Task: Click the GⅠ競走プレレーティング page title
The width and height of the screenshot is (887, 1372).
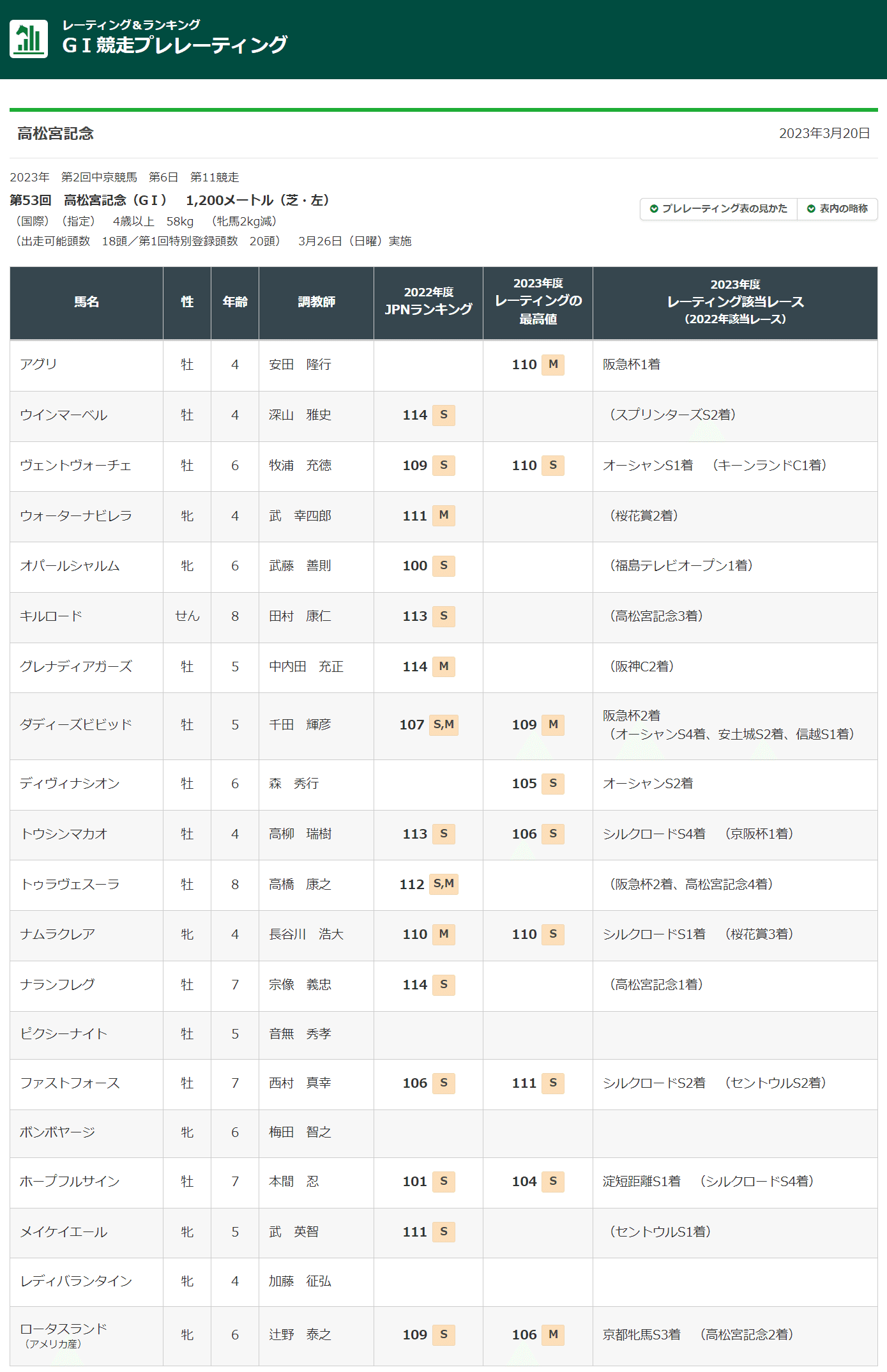Action: tap(174, 45)
